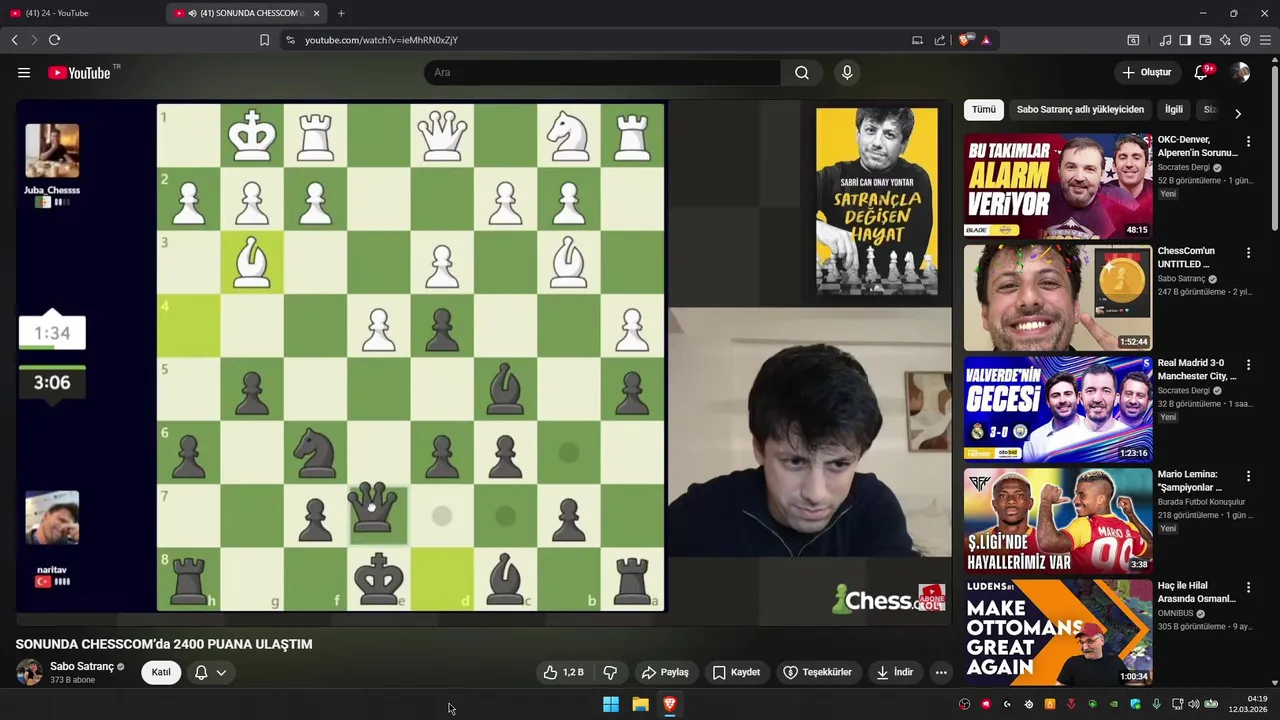Image resolution: width=1280 pixels, height=720 pixels.
Task: Click the Katıl join button
Action: pos(161,672)
